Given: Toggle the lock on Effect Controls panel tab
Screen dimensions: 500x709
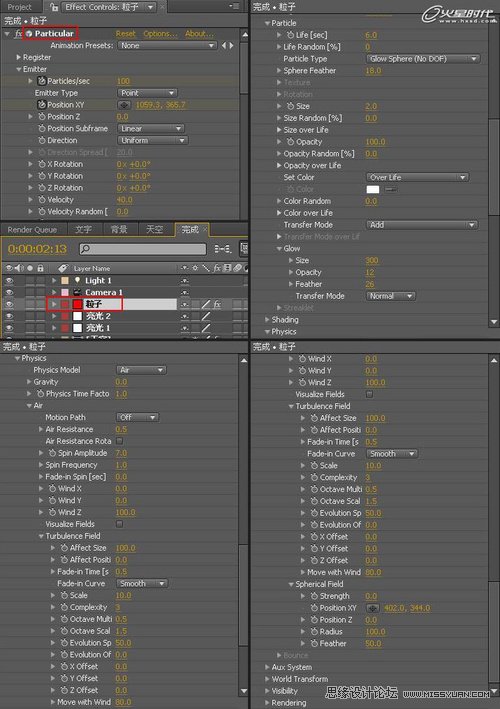Looking at the screenshot, I should click(54, 7).
